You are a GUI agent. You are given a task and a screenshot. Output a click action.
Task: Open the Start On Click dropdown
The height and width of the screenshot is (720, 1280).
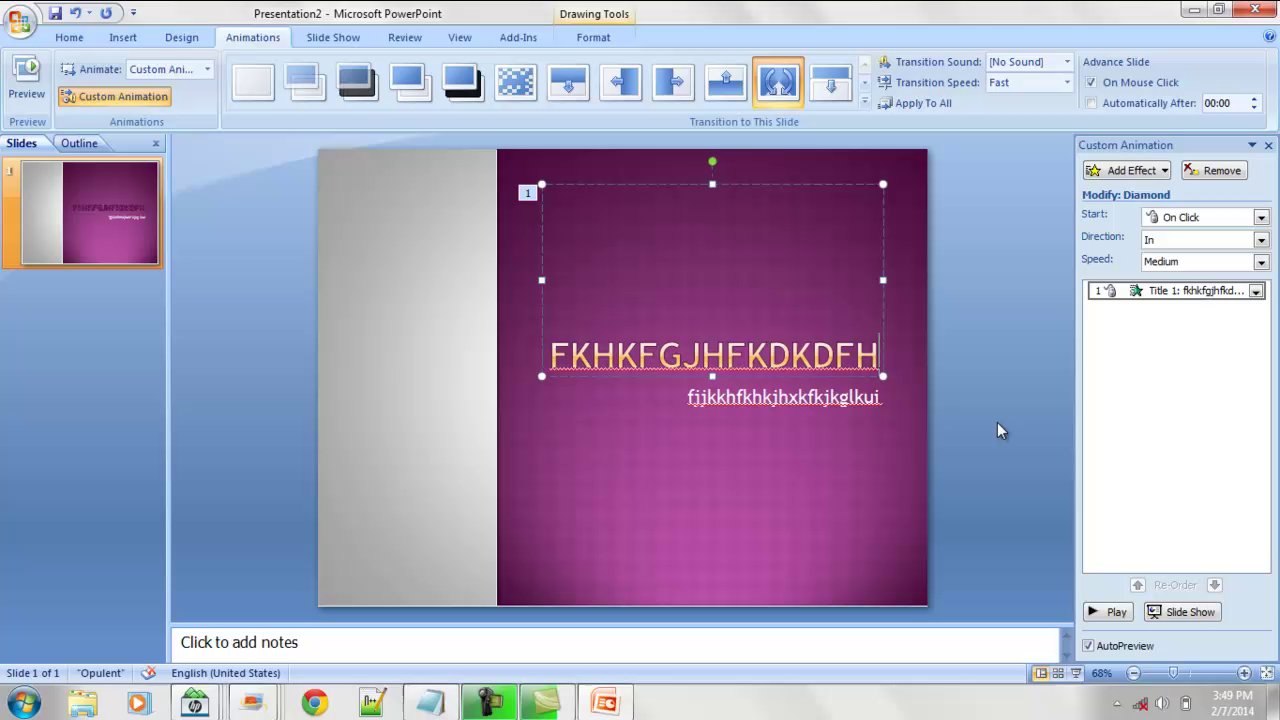[1261, 217]
